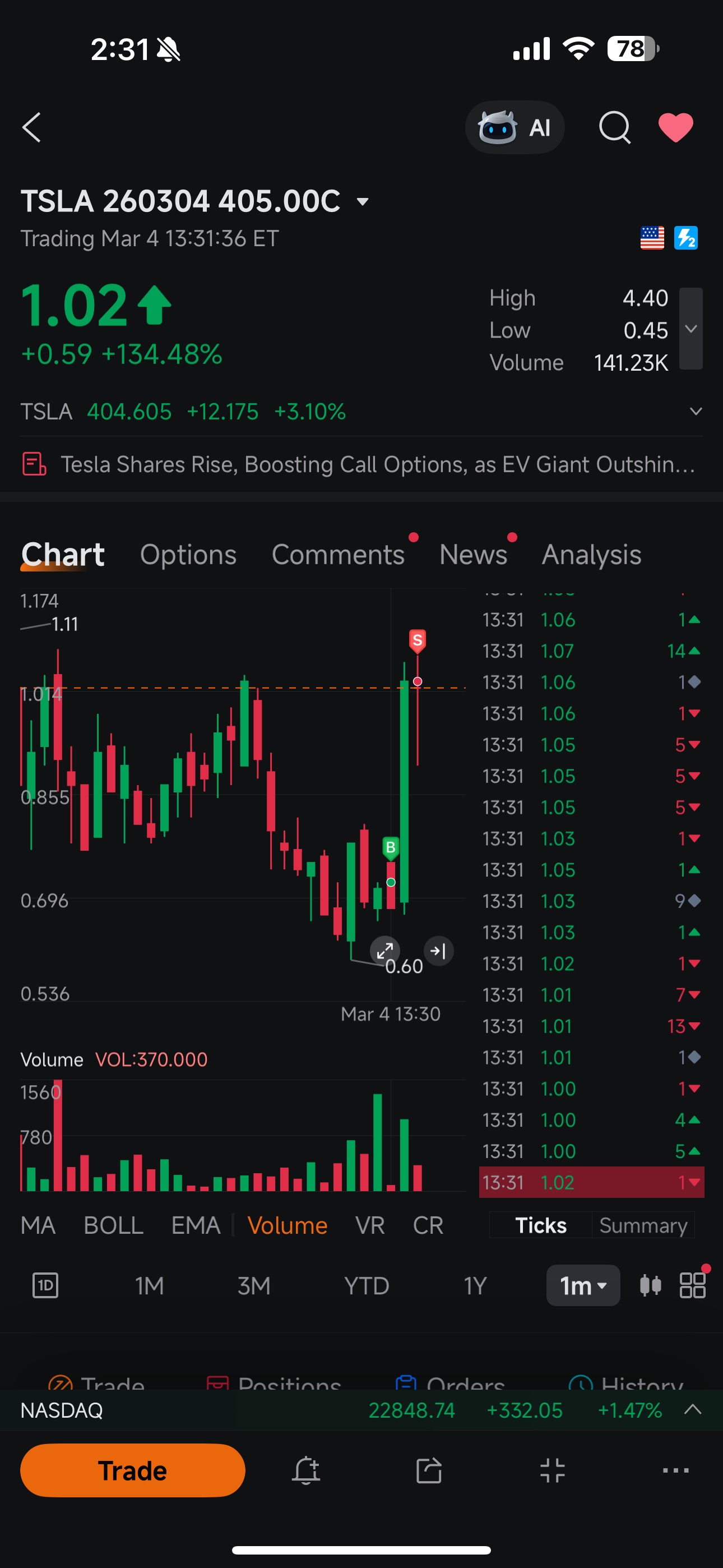Tap the share icon in bottom bar
Viewport: 723px width, 1568px height.
pos(429,1470)
